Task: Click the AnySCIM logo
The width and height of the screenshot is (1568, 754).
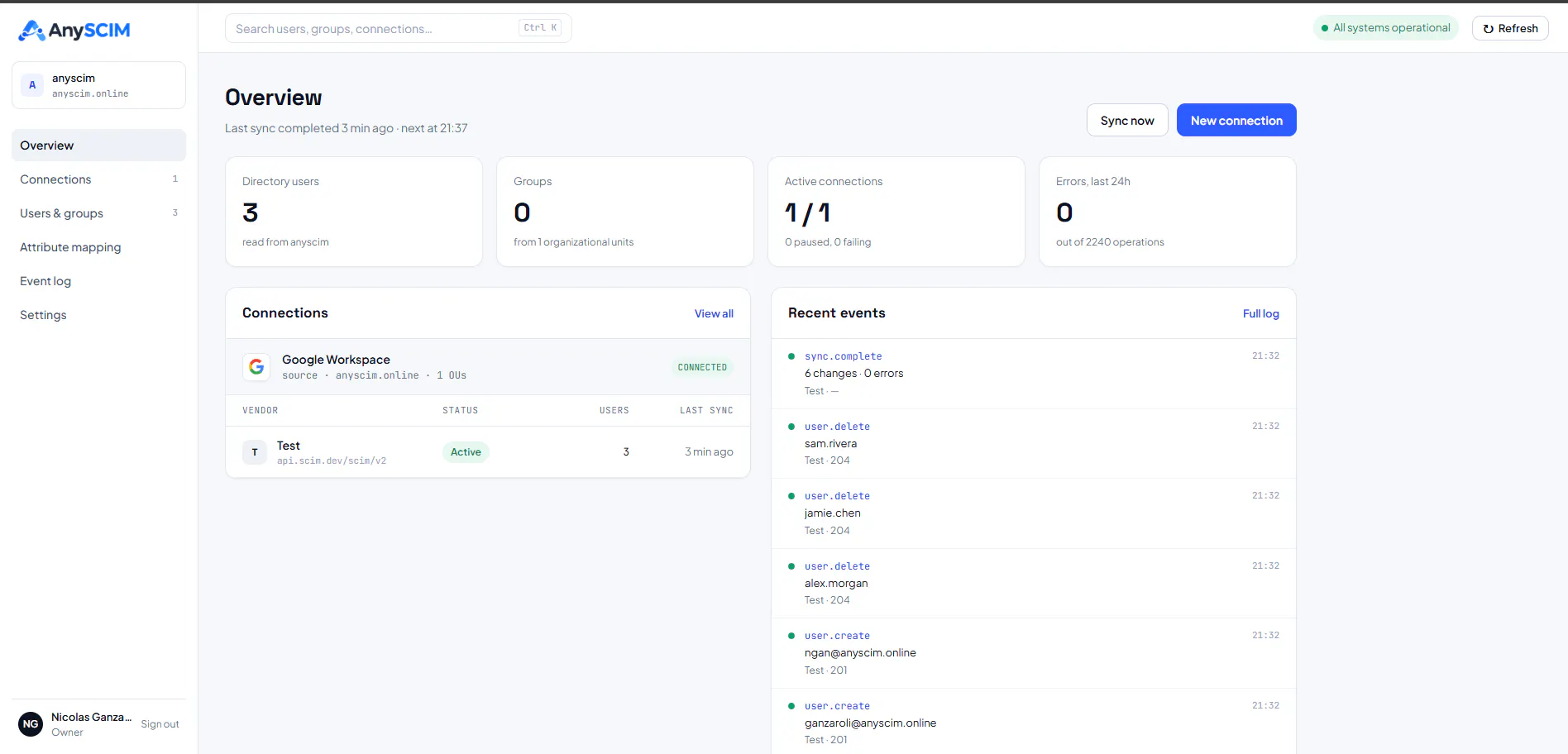Action: tap(74, 31)
